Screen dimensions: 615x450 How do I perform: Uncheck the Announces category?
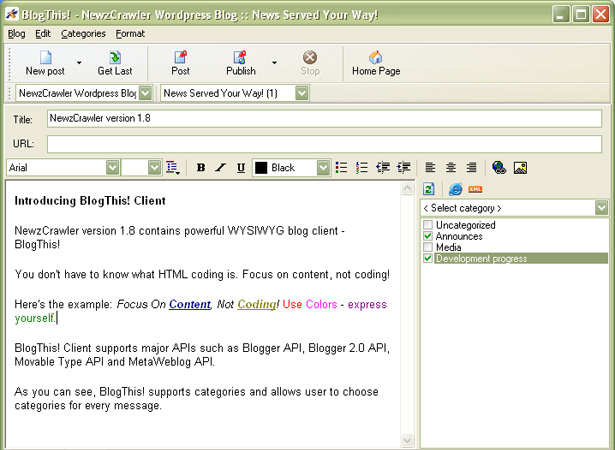(428, 237)
